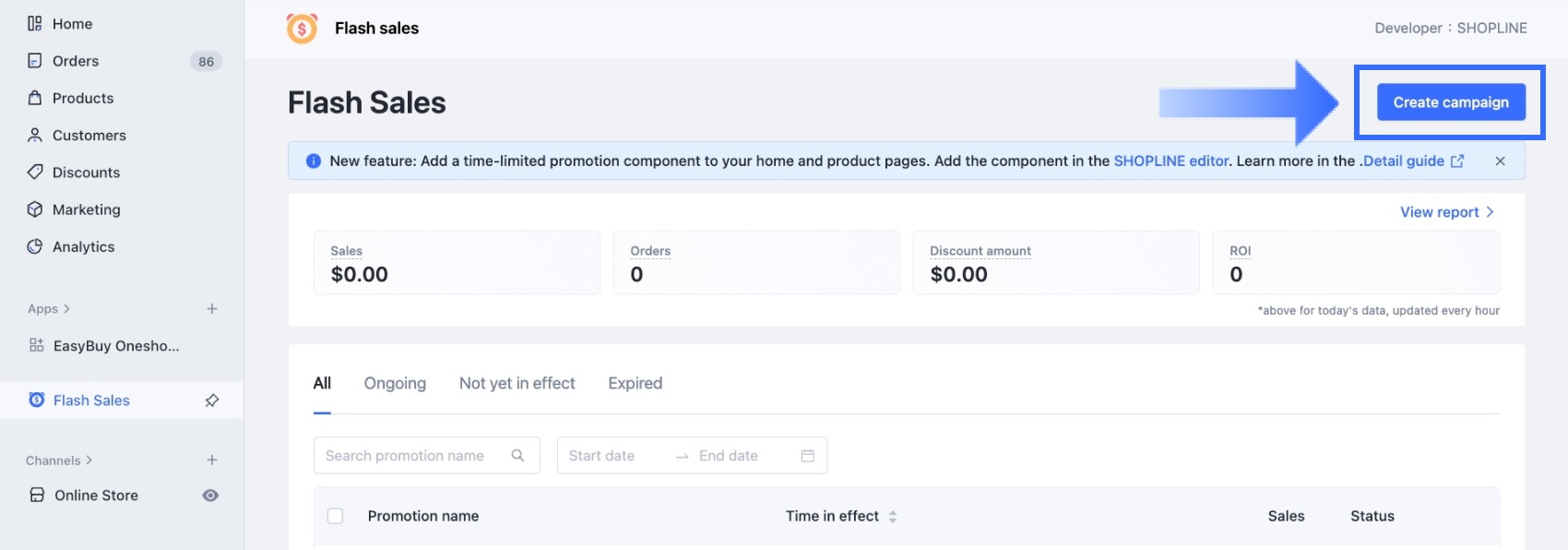This screenshot has height=550, width=1568.
Task: Dismiss the new feature notification banner
Action: 1500,161
